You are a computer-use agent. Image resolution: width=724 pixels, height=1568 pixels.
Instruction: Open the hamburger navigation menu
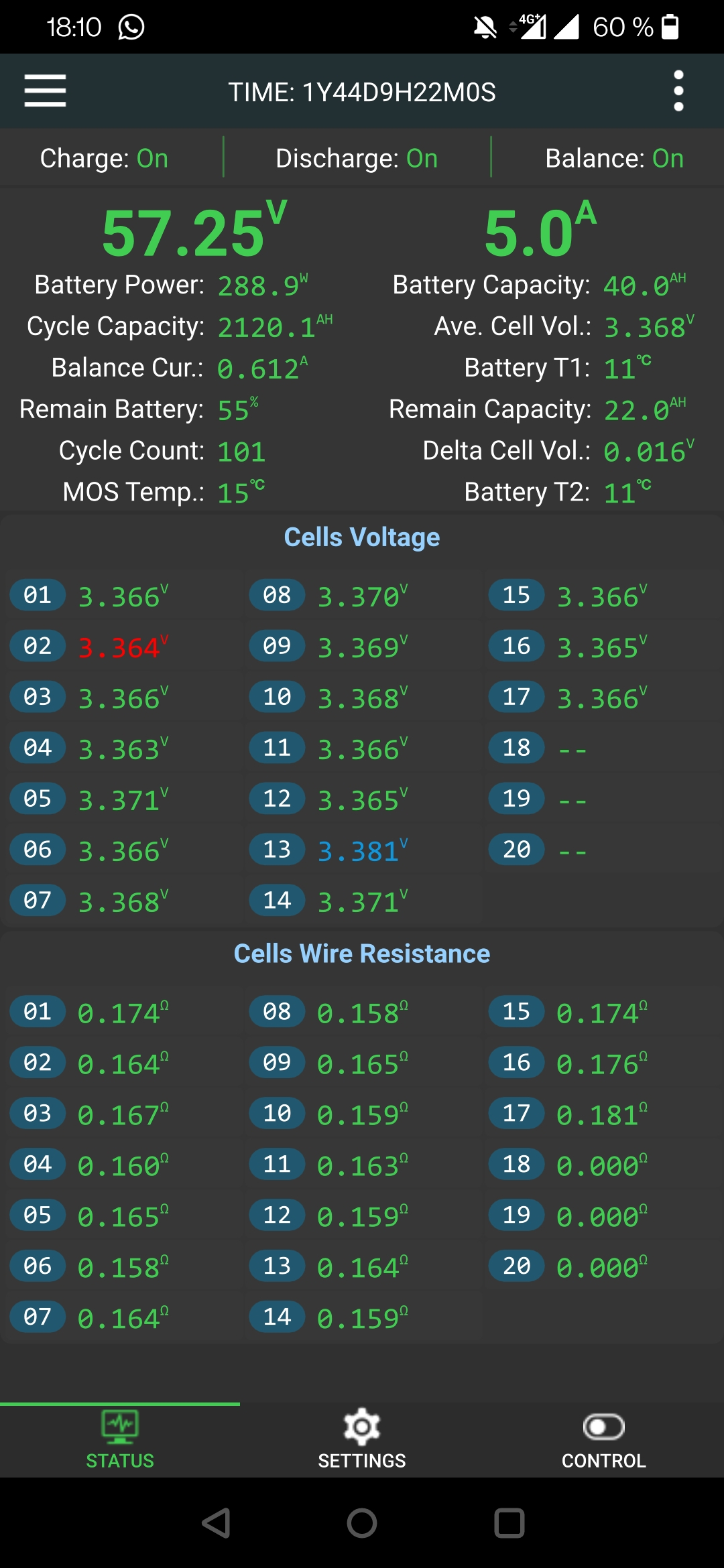coord(45,91)
